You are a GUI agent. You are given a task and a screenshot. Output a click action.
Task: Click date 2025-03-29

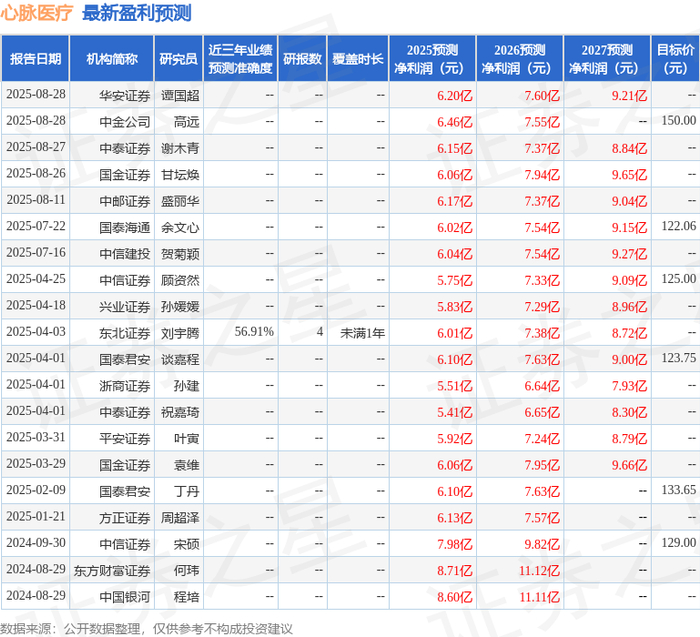(x=36, y=463)
